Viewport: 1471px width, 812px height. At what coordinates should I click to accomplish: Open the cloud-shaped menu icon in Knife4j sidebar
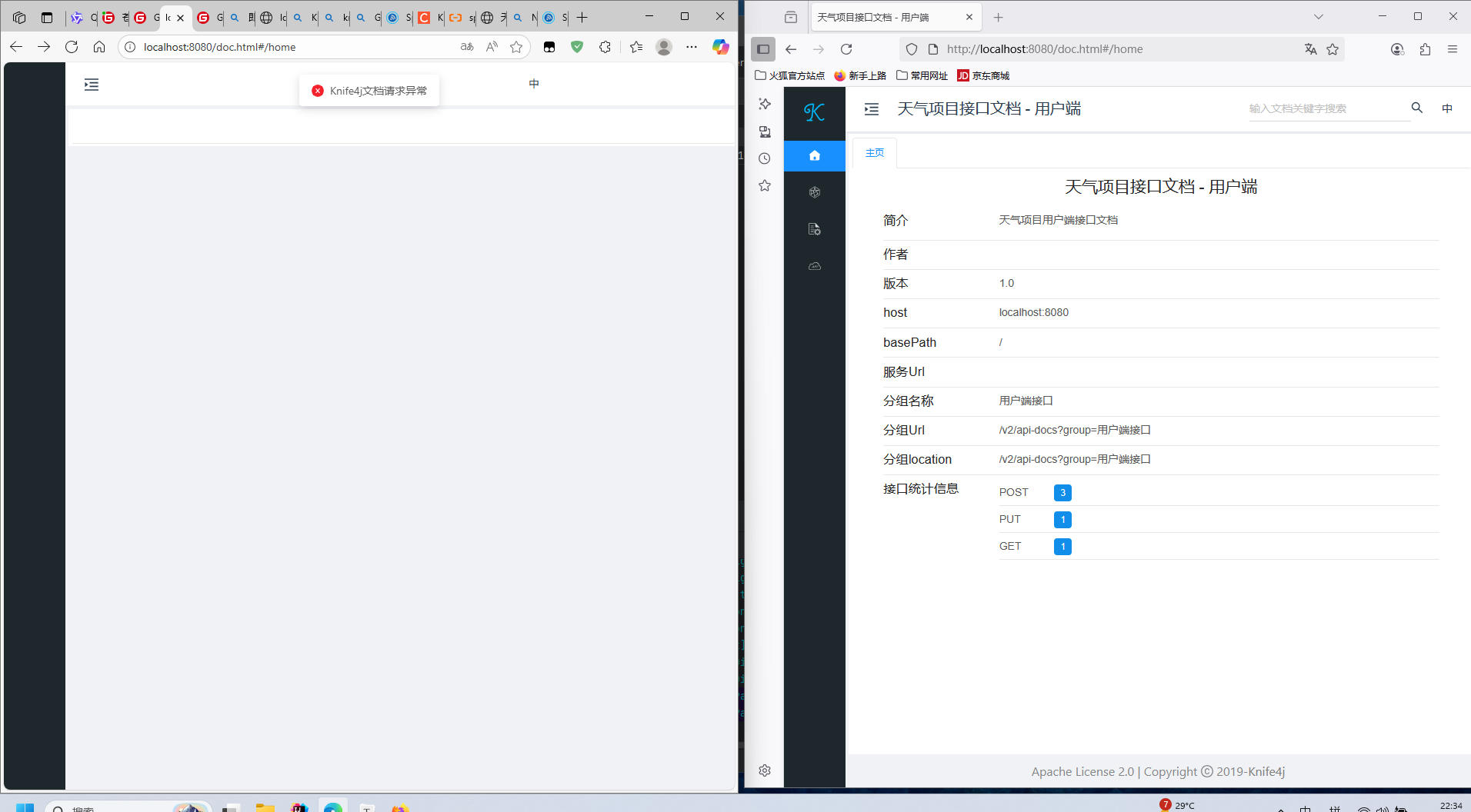tap(815, 266)
